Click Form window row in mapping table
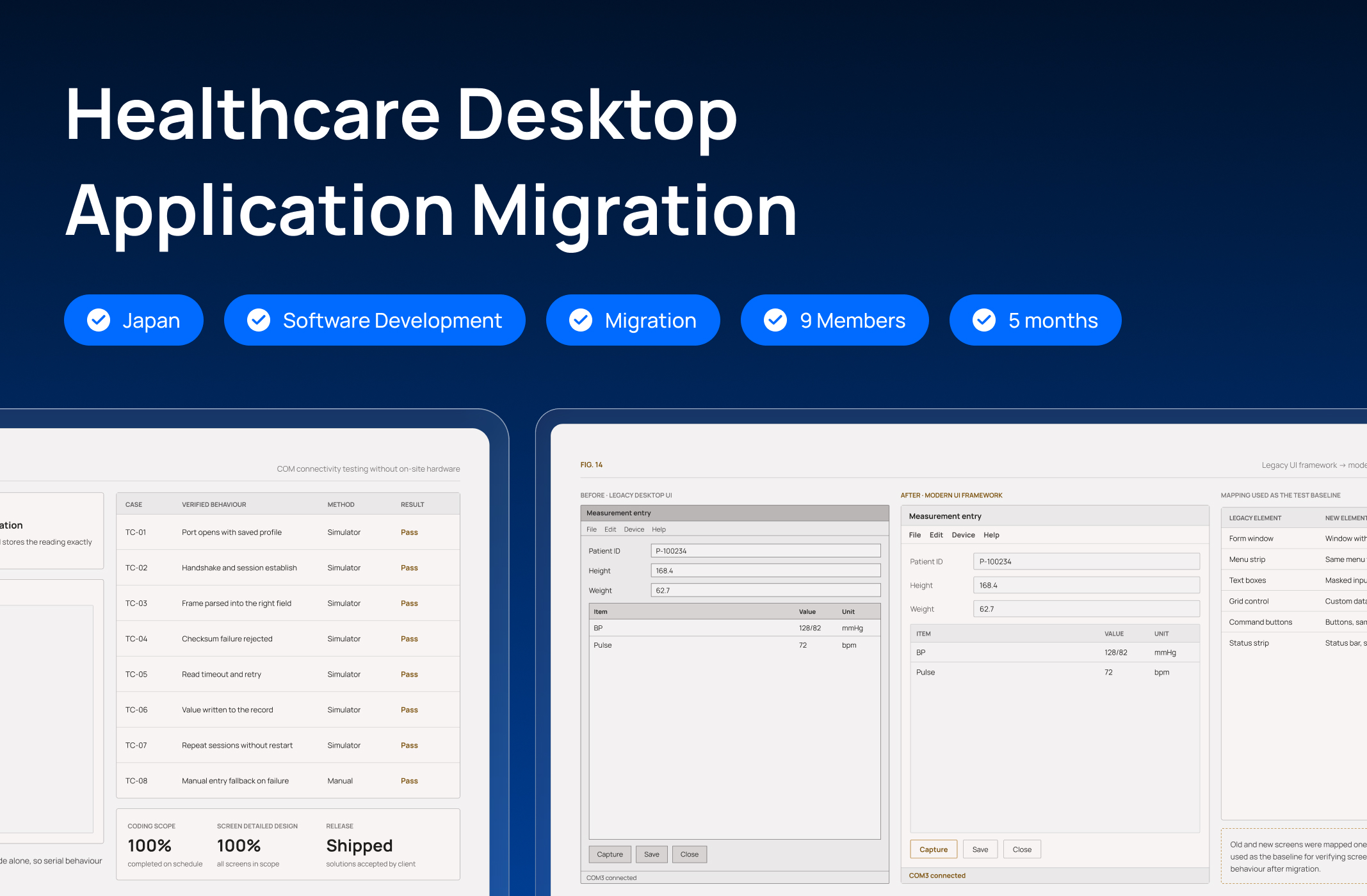Image resolution: width=1367 pixels, height=896 pixels. click(x=1294, y=538)
